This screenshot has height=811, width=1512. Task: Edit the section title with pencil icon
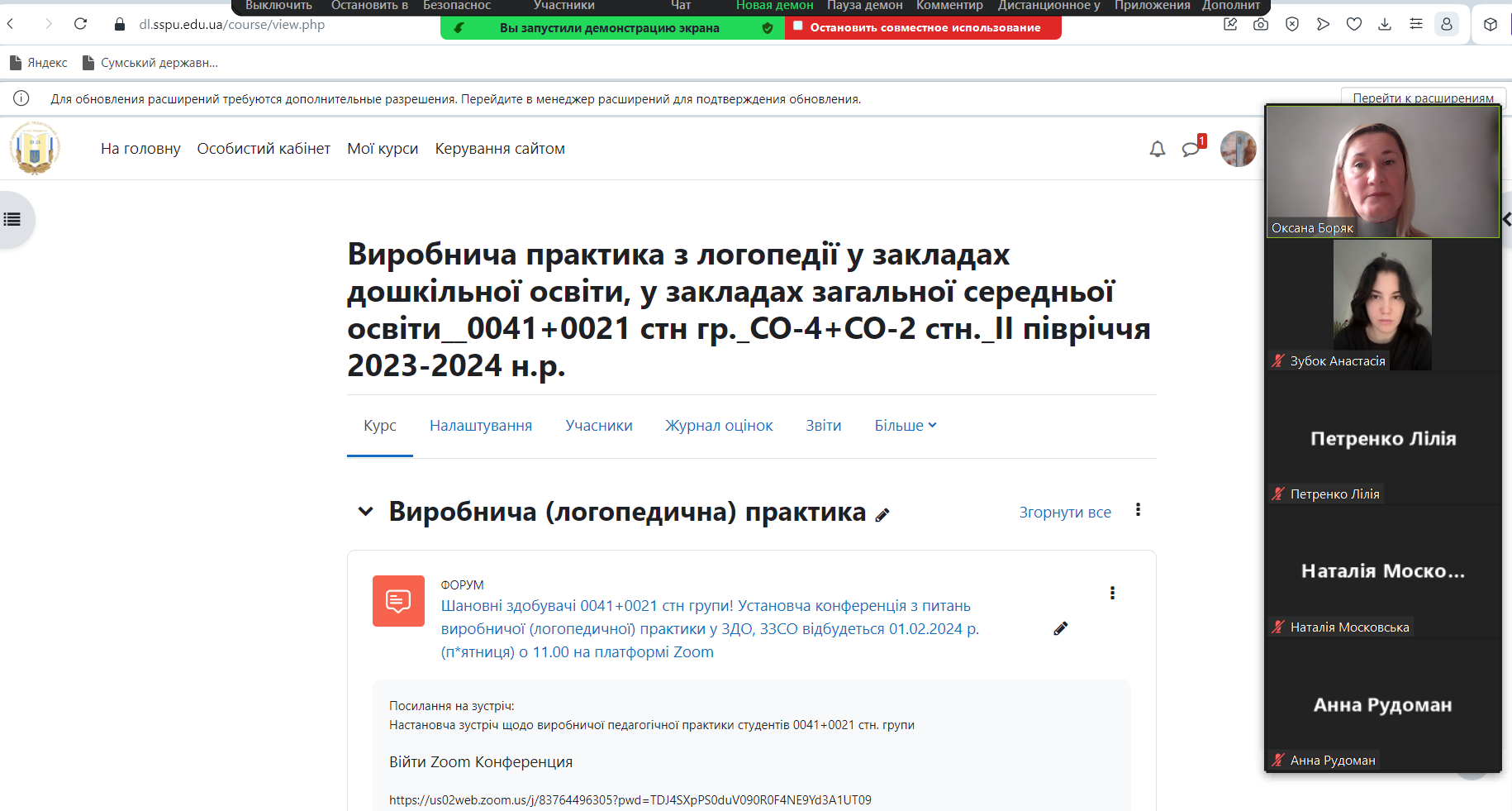(882, 515)
